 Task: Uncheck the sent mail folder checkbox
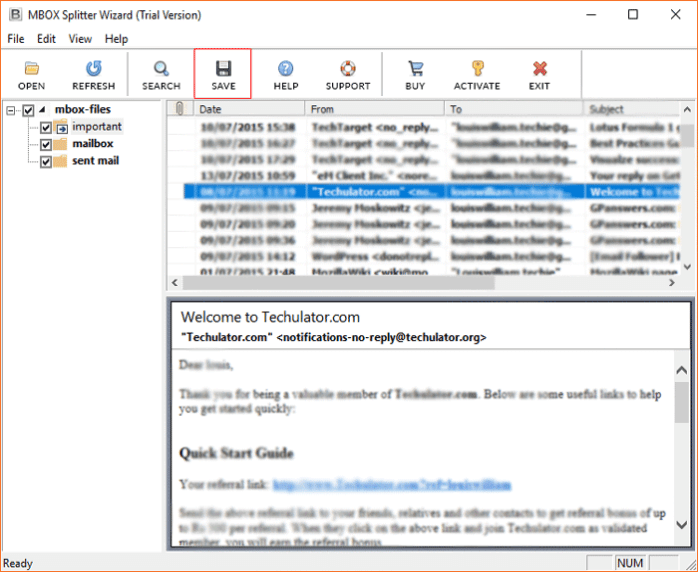(46, 162)
